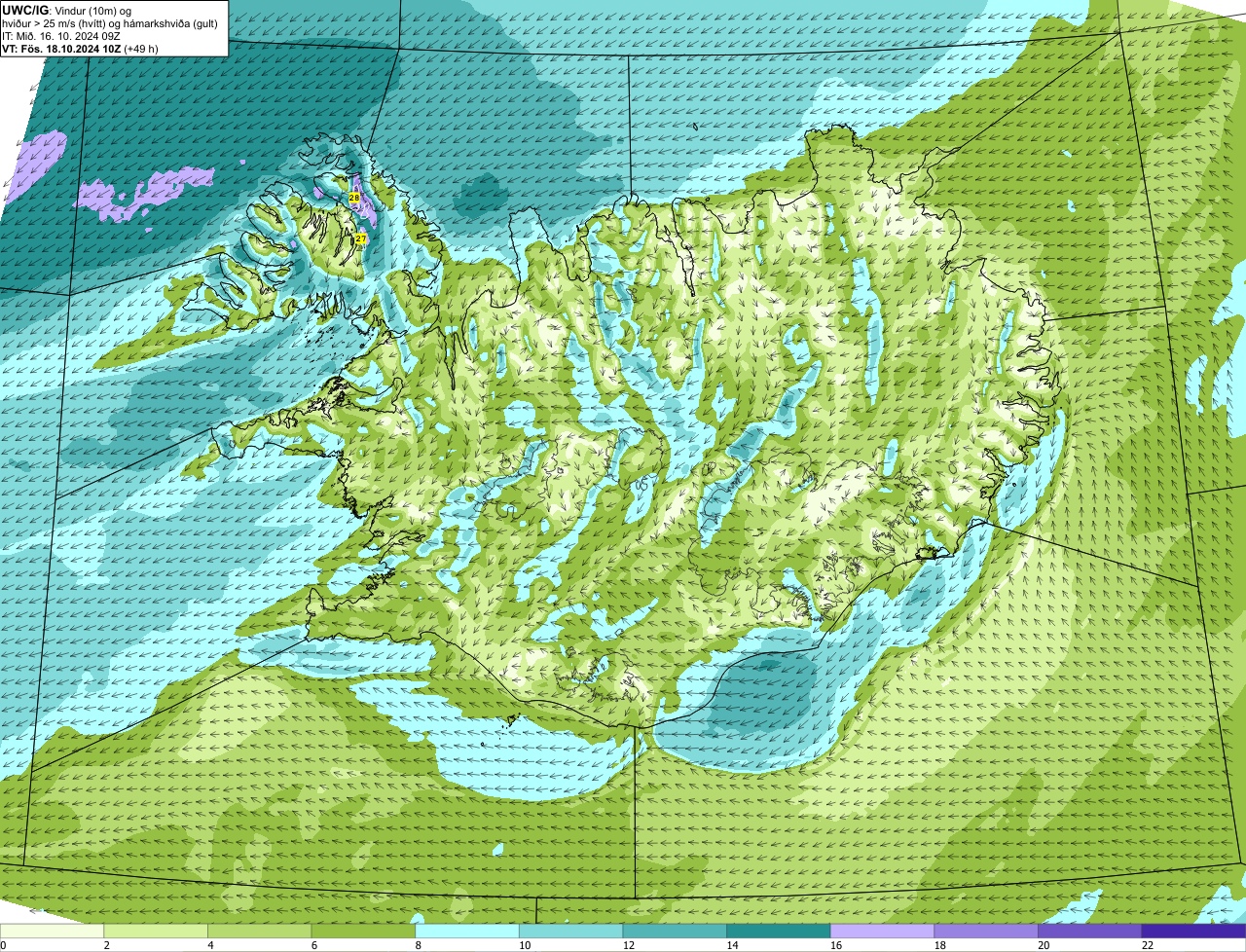Image resolution: width=1246 pixels, height=952 pixels.
Task: Select the 10–12 m/s turquoise legend swatch
Action: click(x=570, y=932)
